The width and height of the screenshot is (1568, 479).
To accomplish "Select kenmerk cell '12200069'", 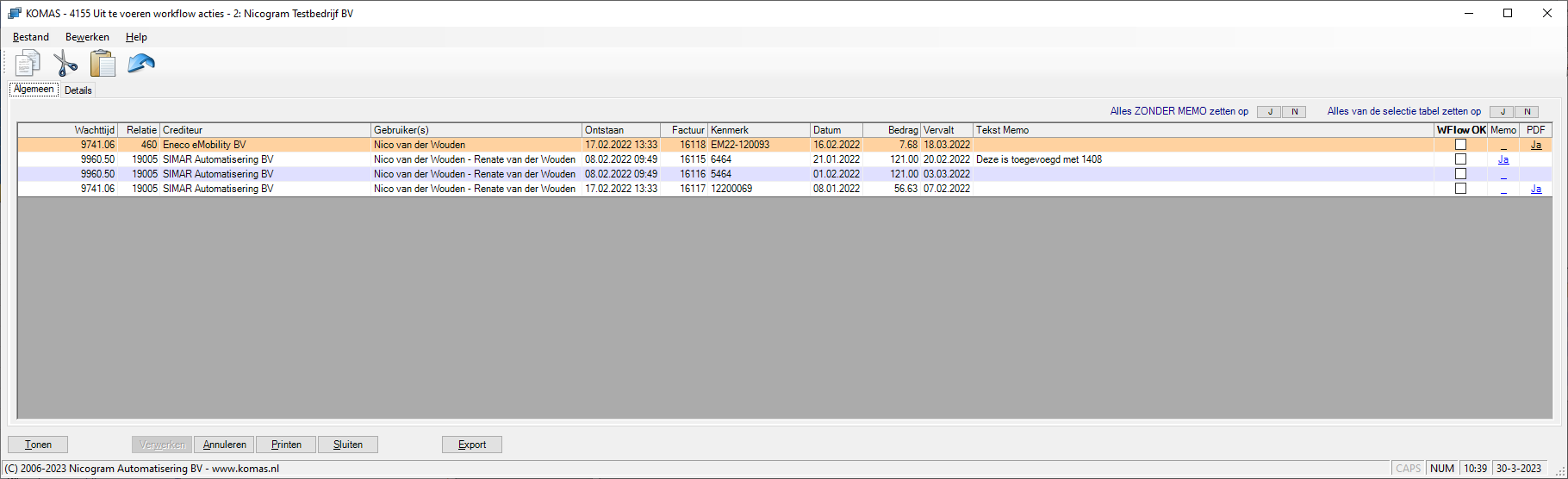I will point(759,189).
